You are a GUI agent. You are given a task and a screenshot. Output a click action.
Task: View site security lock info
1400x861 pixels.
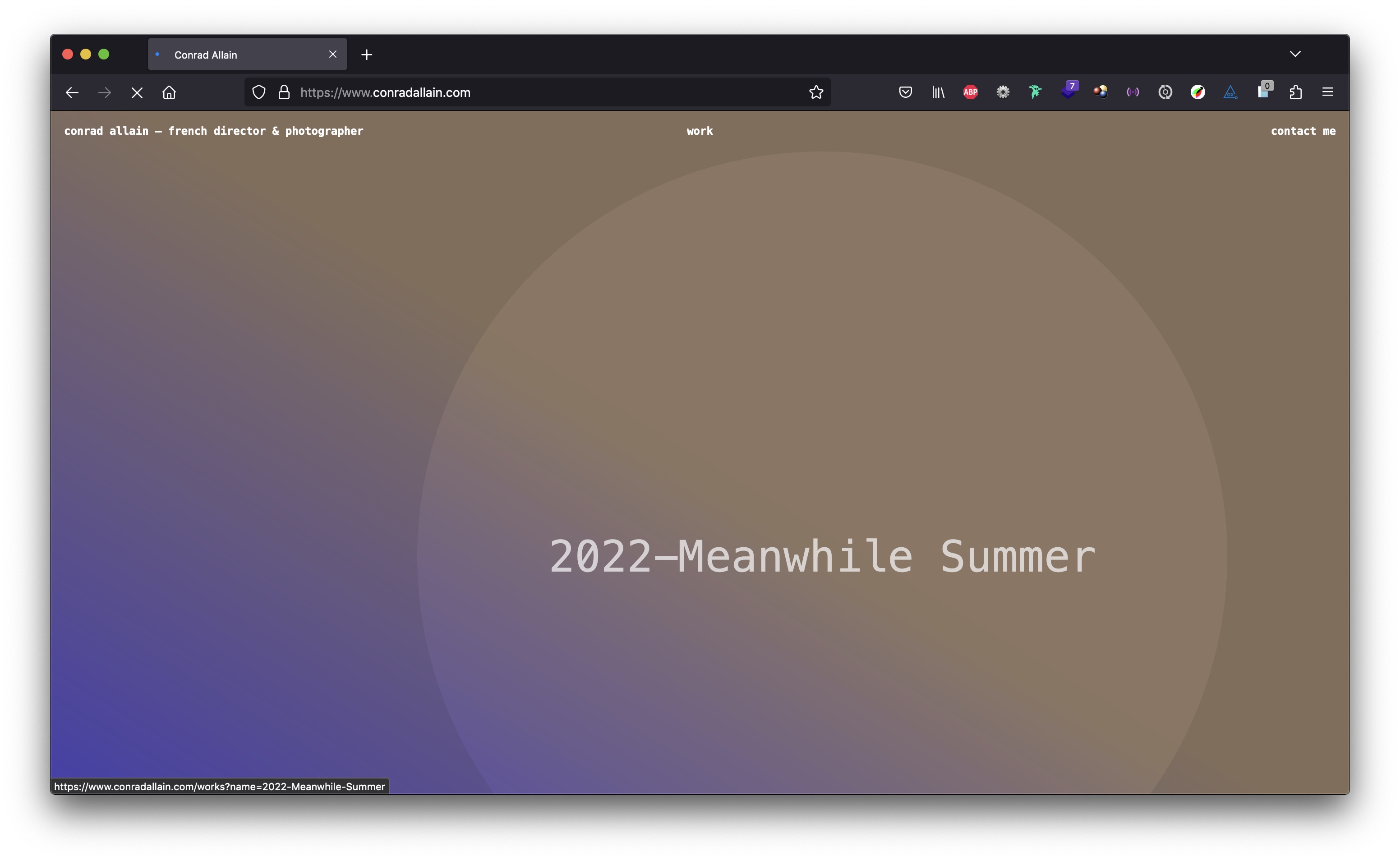click(x=284, y=92)
